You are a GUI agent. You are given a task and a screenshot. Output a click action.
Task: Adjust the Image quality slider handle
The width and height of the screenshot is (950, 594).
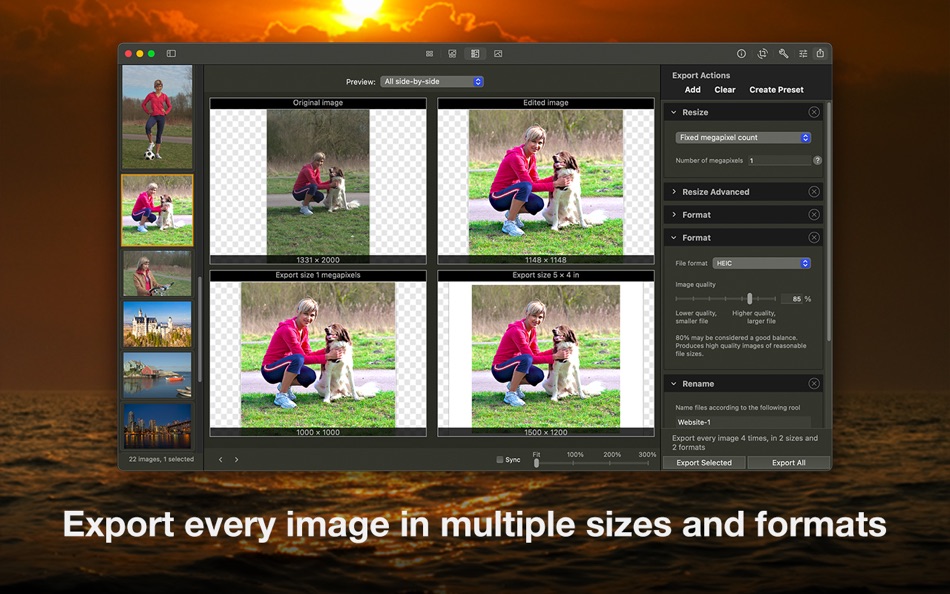(x=749, y=298)
